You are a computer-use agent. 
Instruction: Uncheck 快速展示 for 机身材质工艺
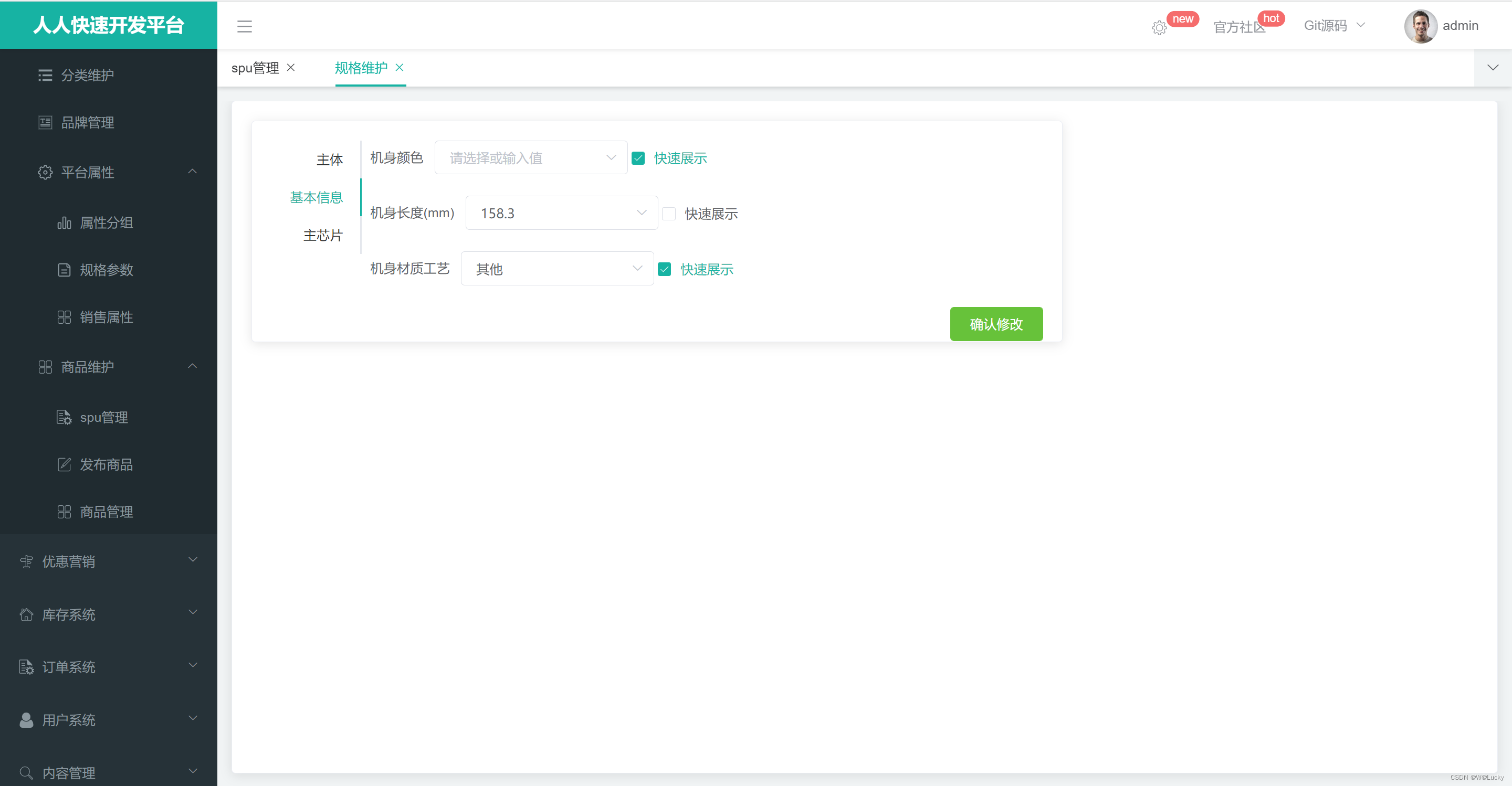pos(665,269)
